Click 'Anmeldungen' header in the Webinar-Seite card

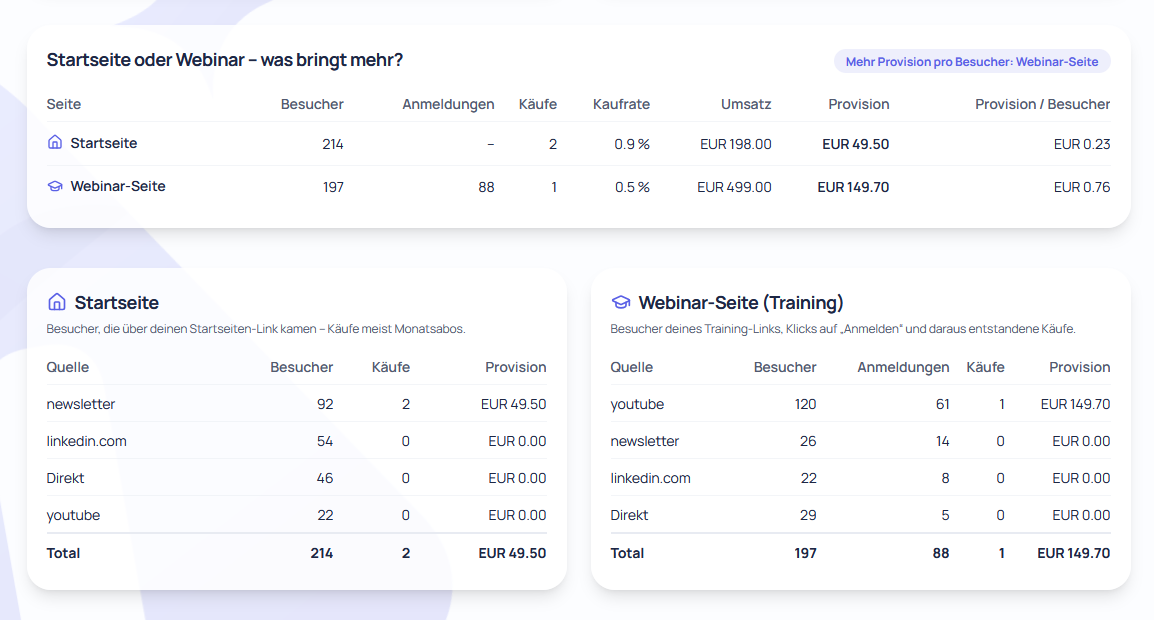903,367
